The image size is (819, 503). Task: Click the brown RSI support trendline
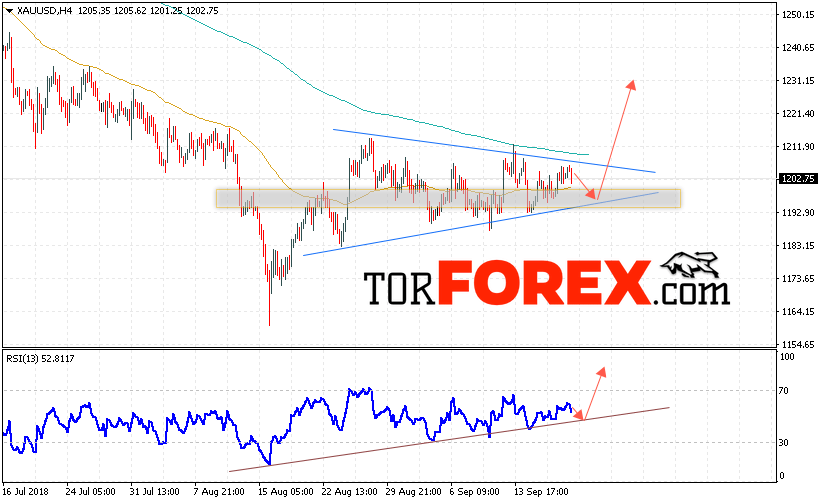tap(449, 439)
